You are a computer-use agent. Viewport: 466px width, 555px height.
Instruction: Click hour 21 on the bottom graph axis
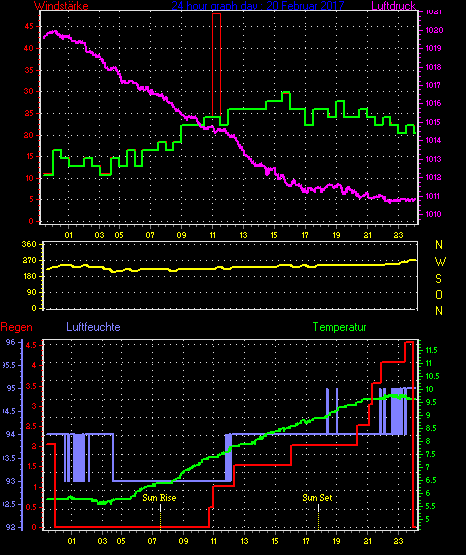(368, 541)
